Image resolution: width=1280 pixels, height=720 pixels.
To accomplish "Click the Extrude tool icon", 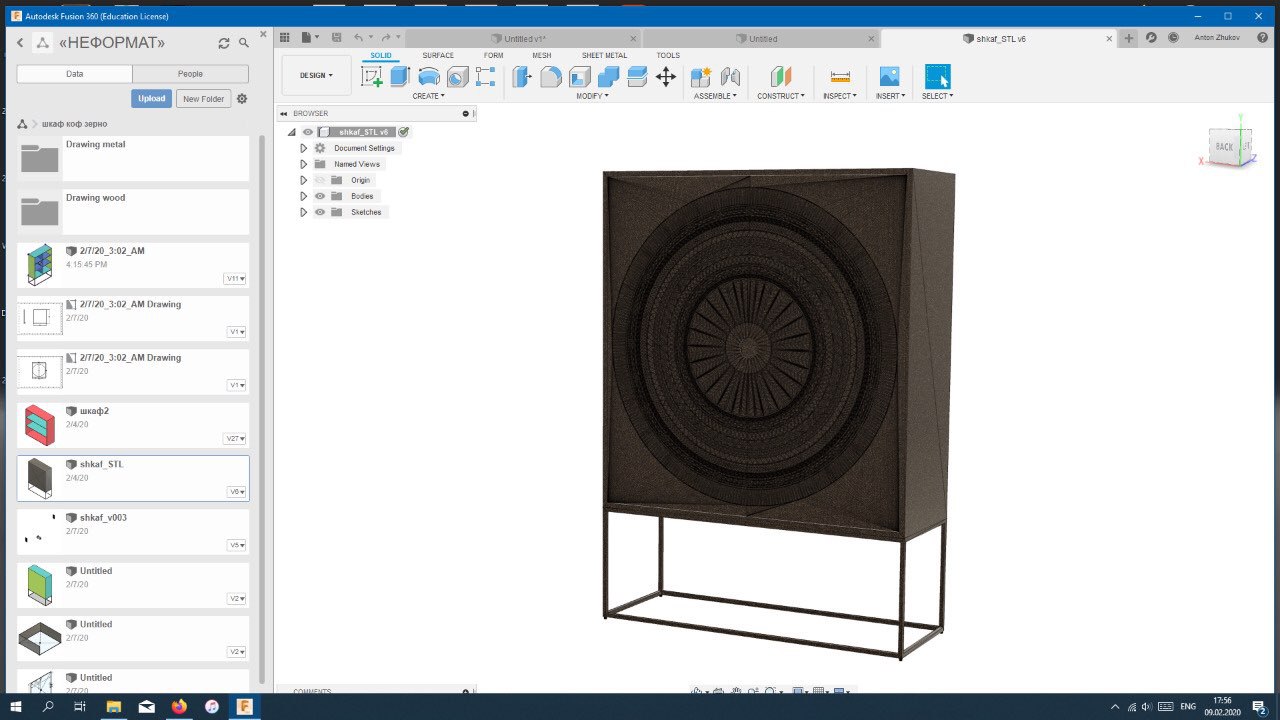I will click(400, 77).
